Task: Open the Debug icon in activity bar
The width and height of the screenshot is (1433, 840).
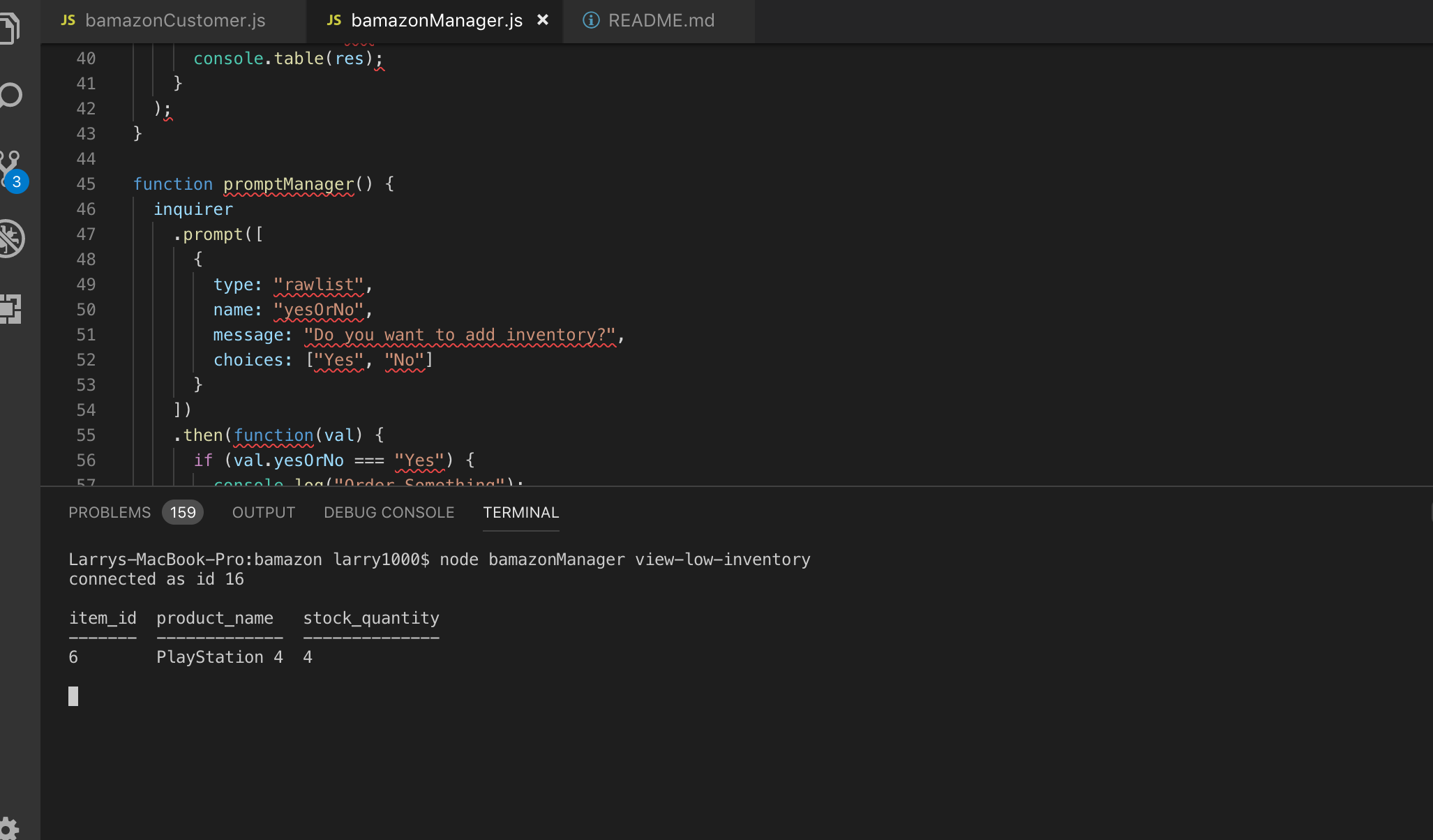Action: [11, 239]
